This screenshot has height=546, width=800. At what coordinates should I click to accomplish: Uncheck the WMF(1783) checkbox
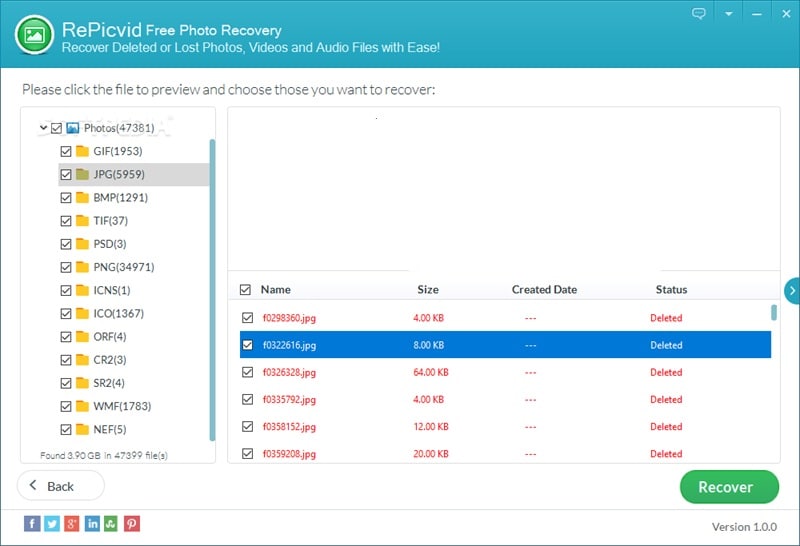point(66,406)
